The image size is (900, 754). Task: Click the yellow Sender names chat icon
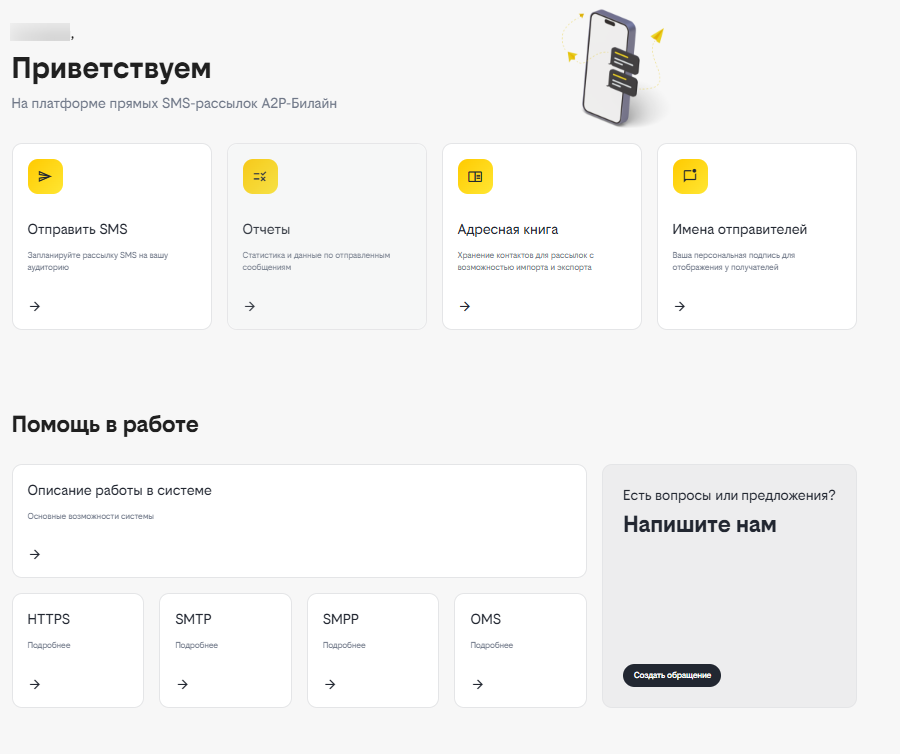690,176
